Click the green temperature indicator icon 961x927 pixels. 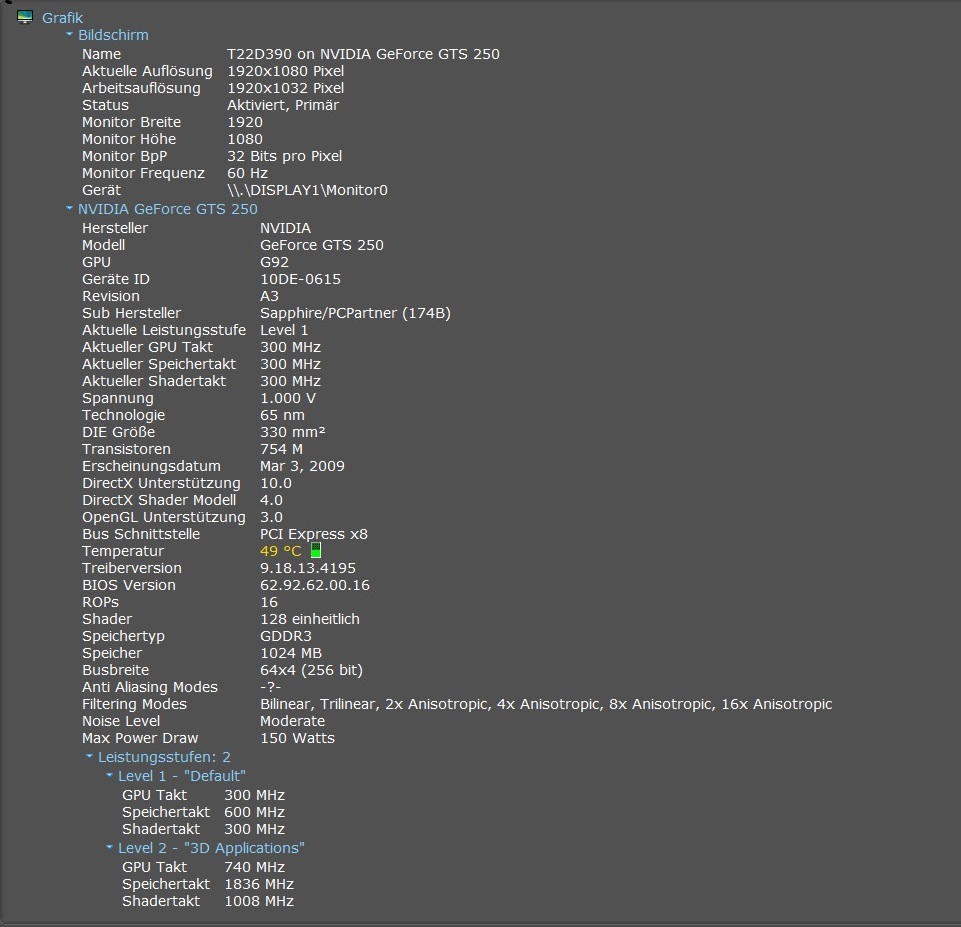pyautogui.click(x=316, y=550)
